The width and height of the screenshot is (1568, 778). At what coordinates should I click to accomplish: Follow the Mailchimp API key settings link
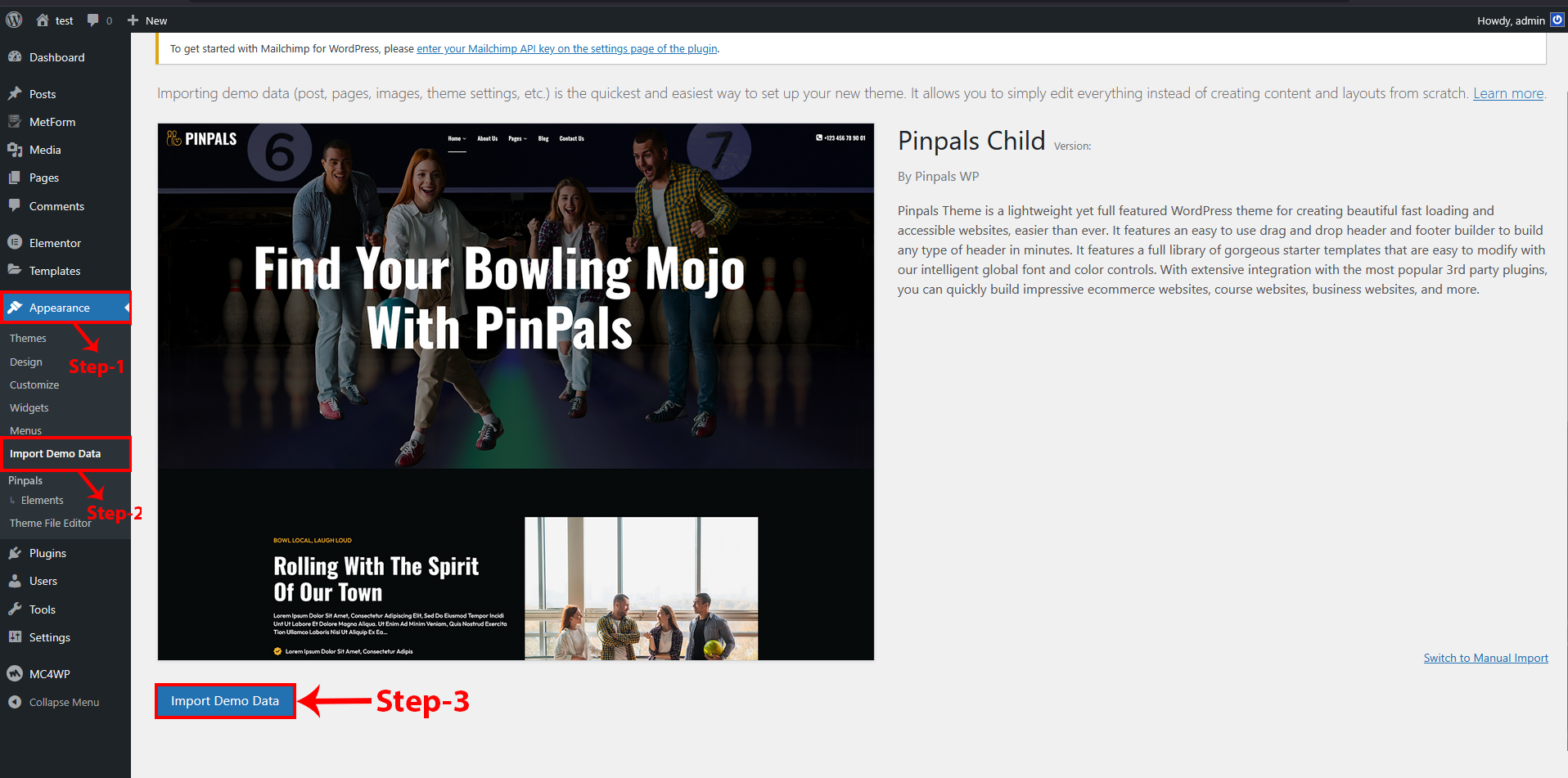tap(566, 48)
